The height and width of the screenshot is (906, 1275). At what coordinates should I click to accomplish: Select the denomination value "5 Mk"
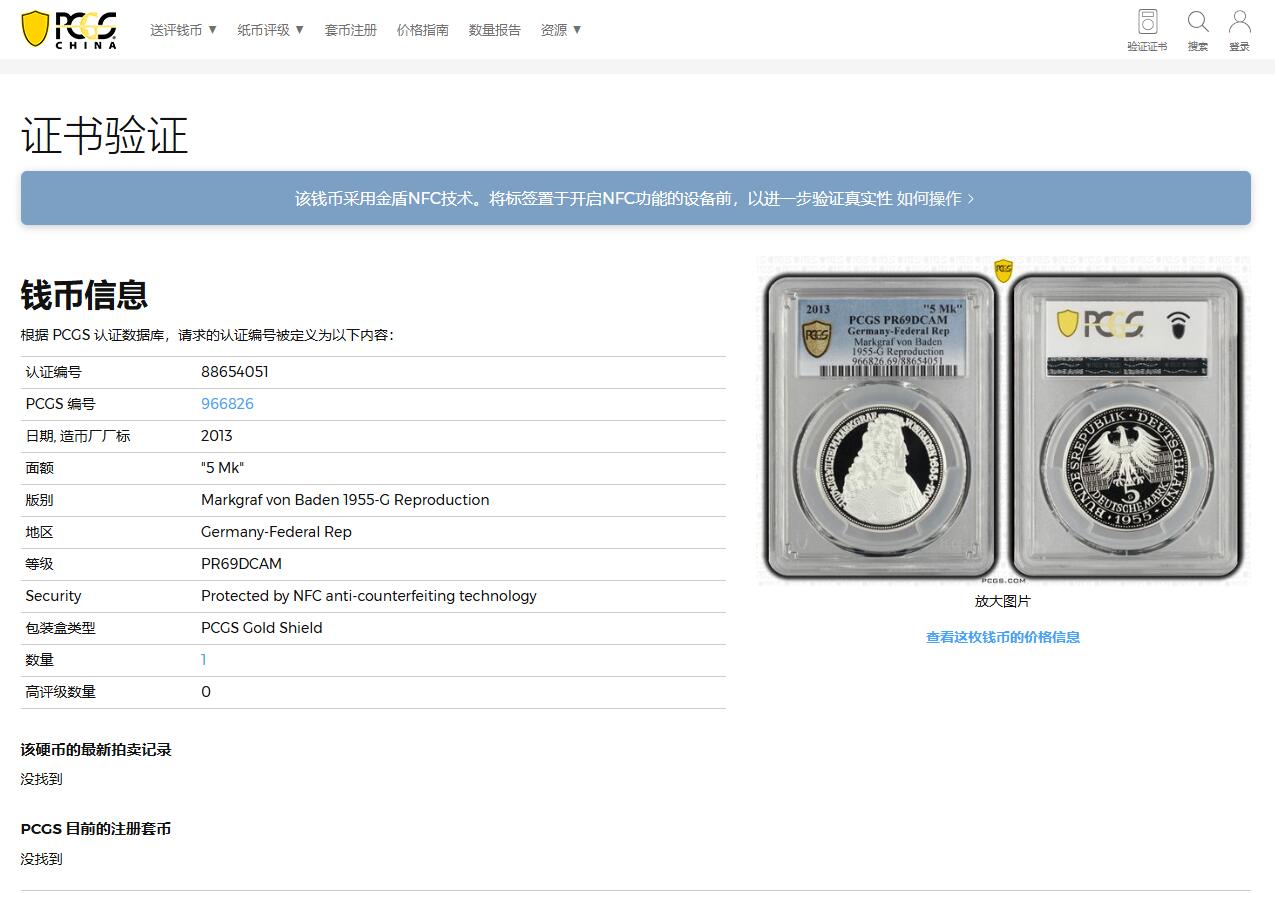tap(222, 468)
